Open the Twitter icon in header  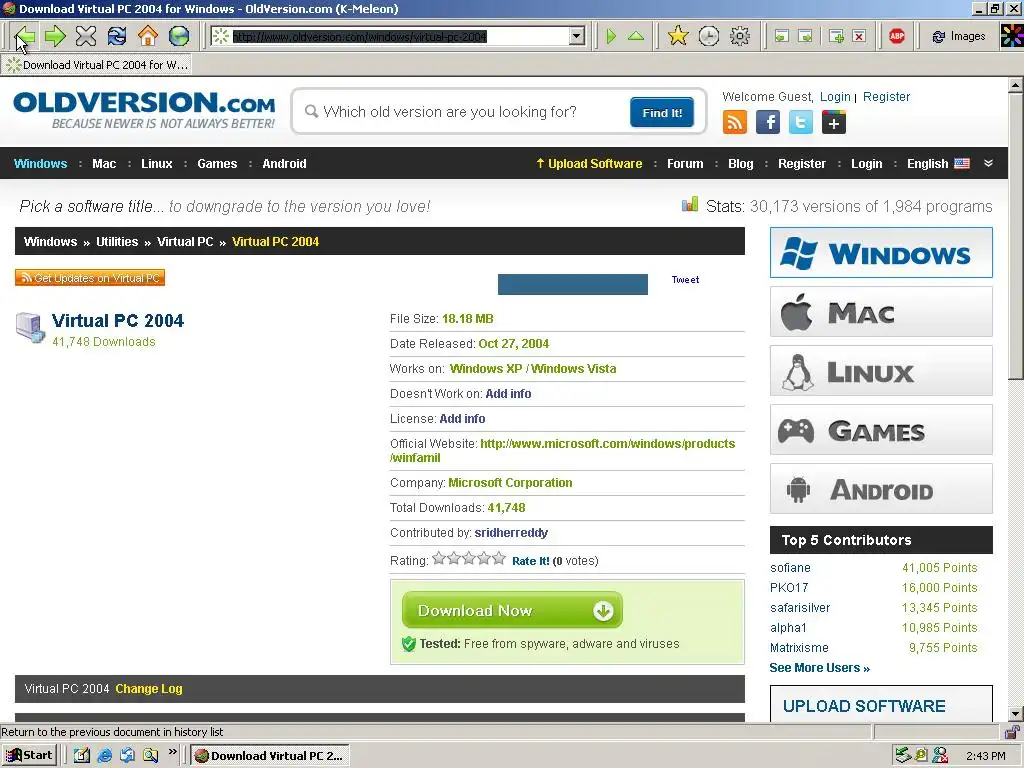801,122
